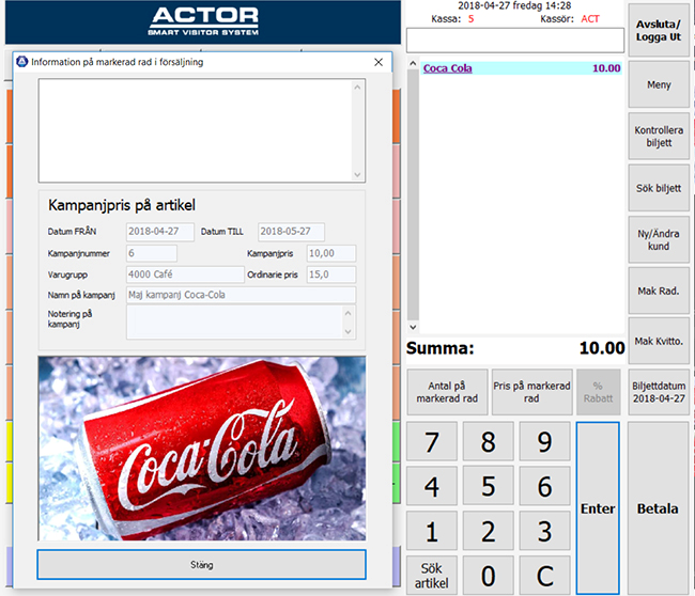Click Sök artikel button
The image size is (695, 596).
coord(432,575)
